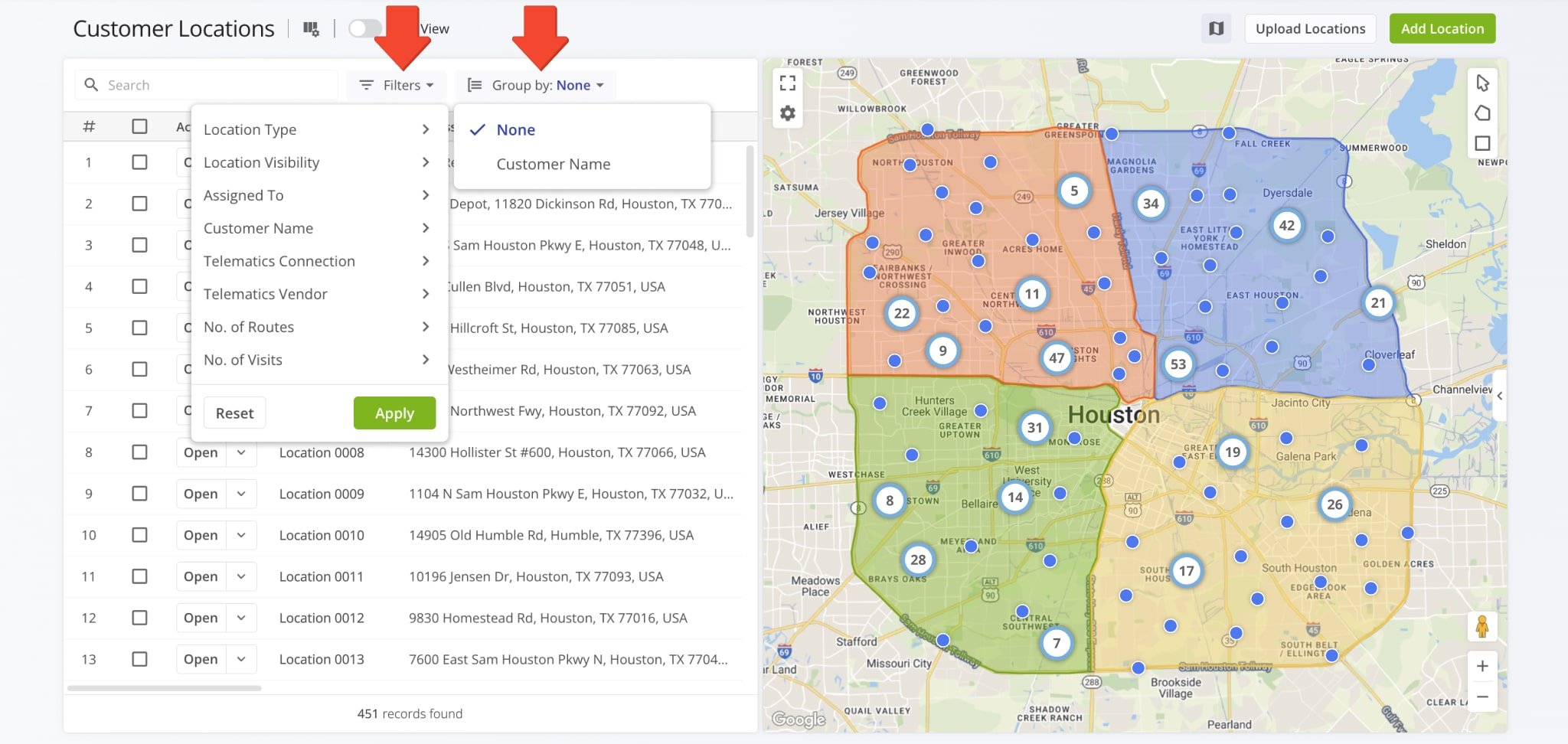Select the rectangle drawing tool on map
The height and width of the screenshot is (744, 1568).
[1482, 143]
